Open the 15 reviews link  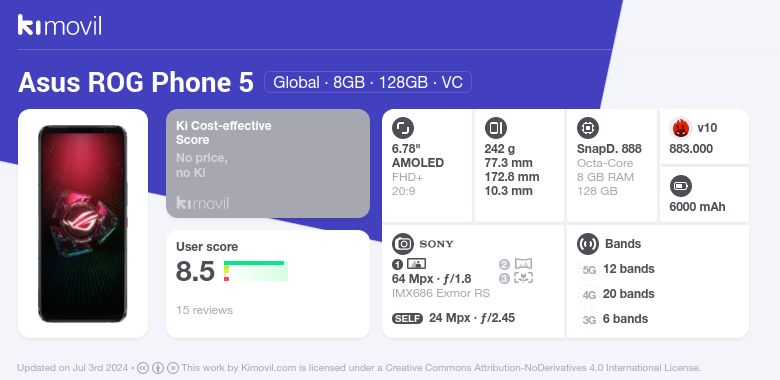[204, 310]
